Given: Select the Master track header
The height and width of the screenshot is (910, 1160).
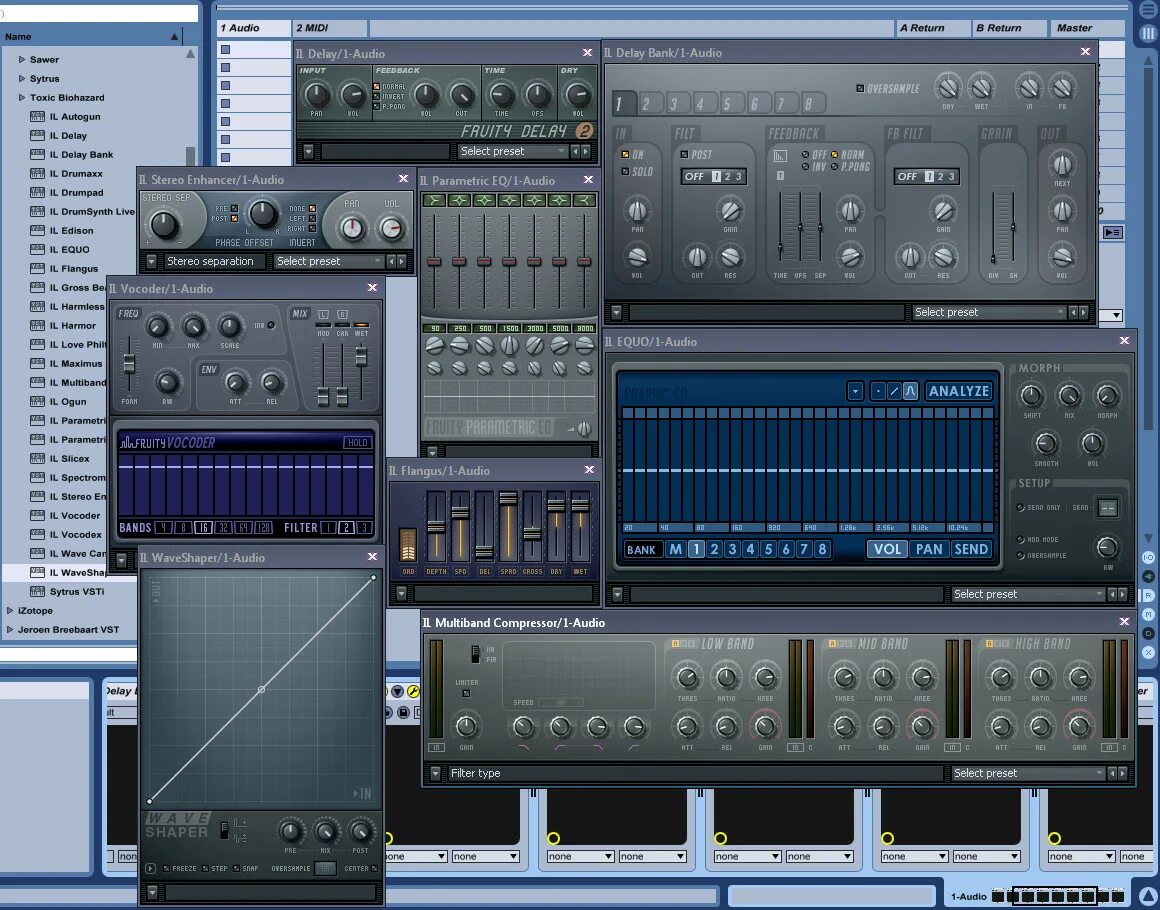Looking at the screenshot, I should tap(1088, 28).
